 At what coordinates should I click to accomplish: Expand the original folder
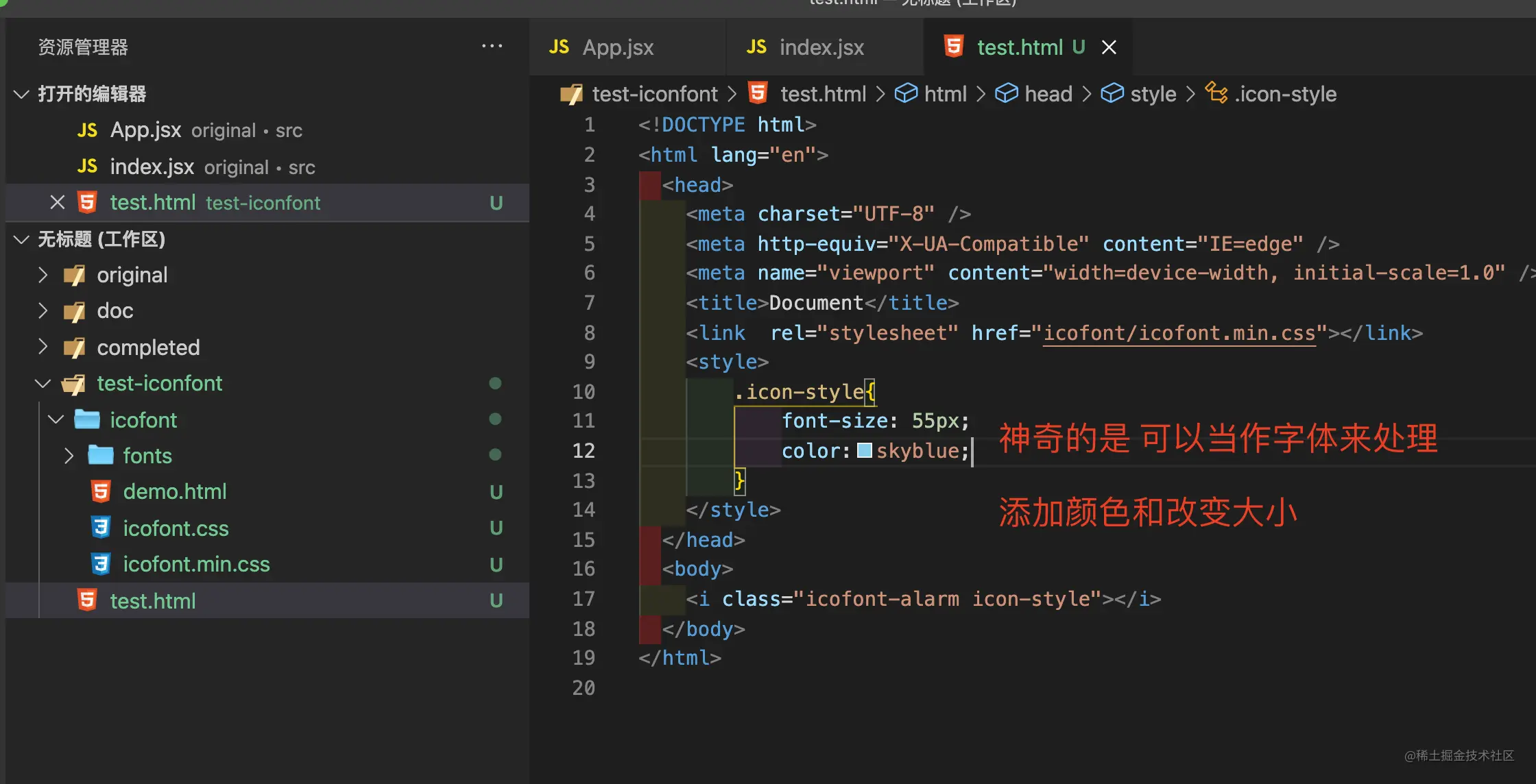43,275
